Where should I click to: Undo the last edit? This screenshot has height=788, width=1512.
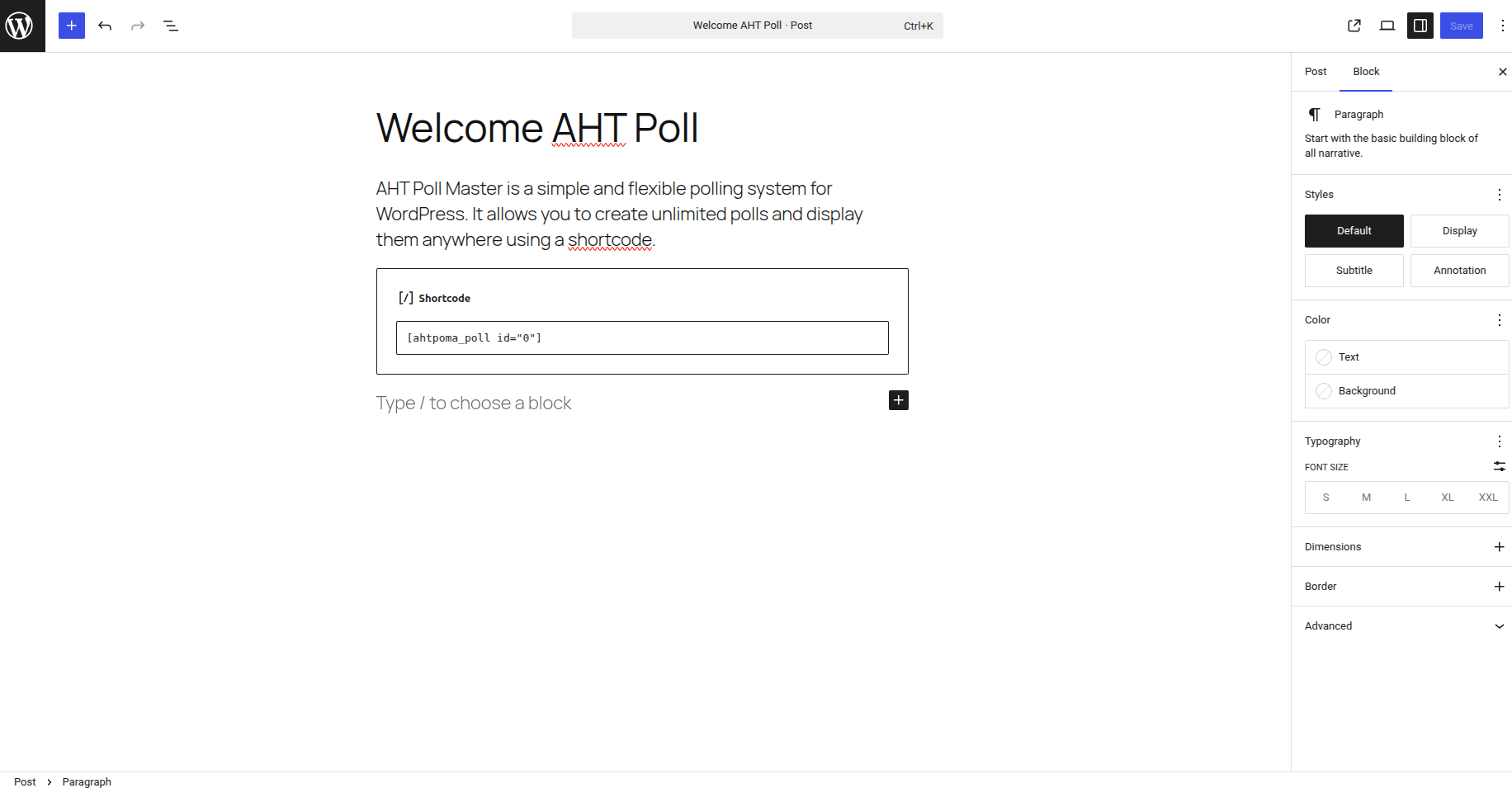coord(105,26)
